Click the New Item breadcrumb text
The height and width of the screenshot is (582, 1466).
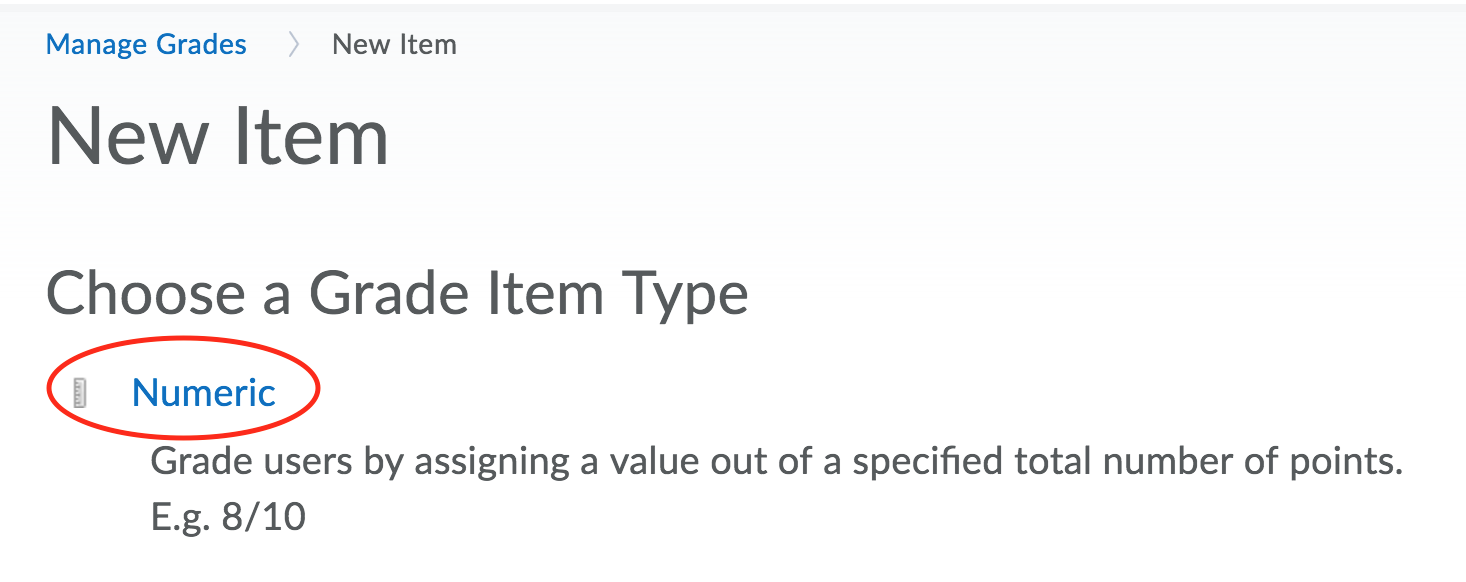[394, 45]
